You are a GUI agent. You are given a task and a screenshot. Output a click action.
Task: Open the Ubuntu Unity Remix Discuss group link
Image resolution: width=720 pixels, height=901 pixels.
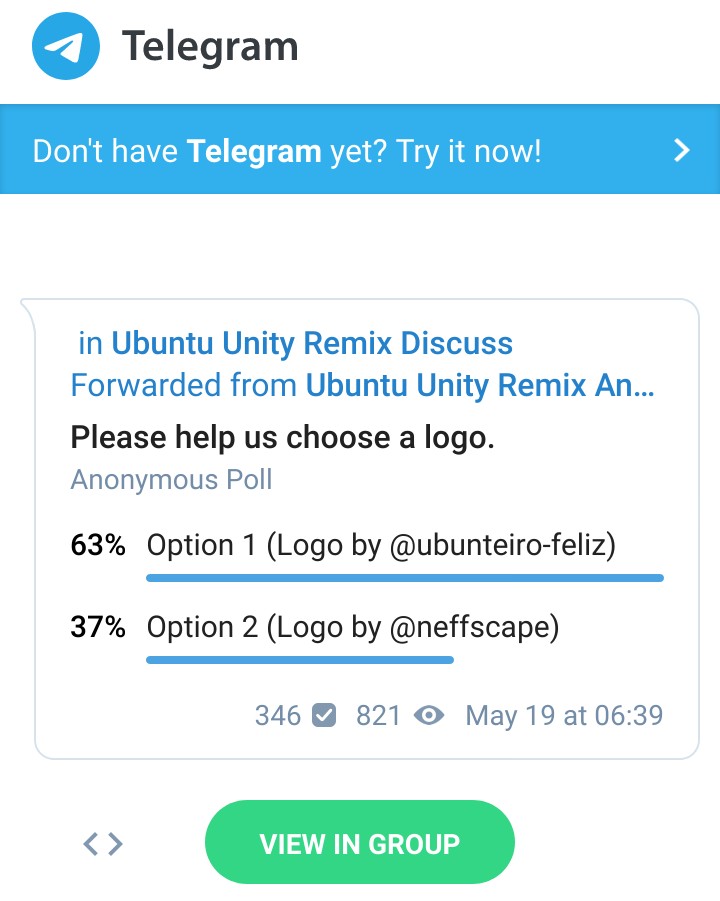(x=313, y=343)
